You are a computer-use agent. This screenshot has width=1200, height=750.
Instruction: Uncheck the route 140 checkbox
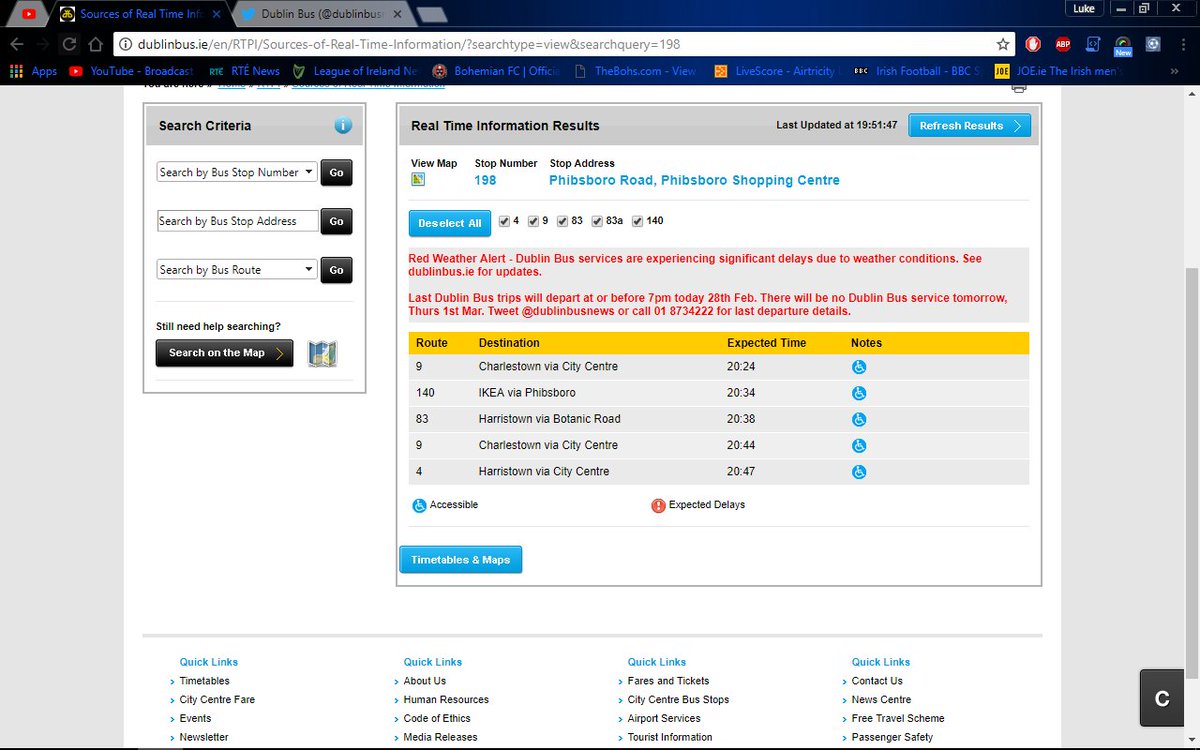[x=638, y=221]
